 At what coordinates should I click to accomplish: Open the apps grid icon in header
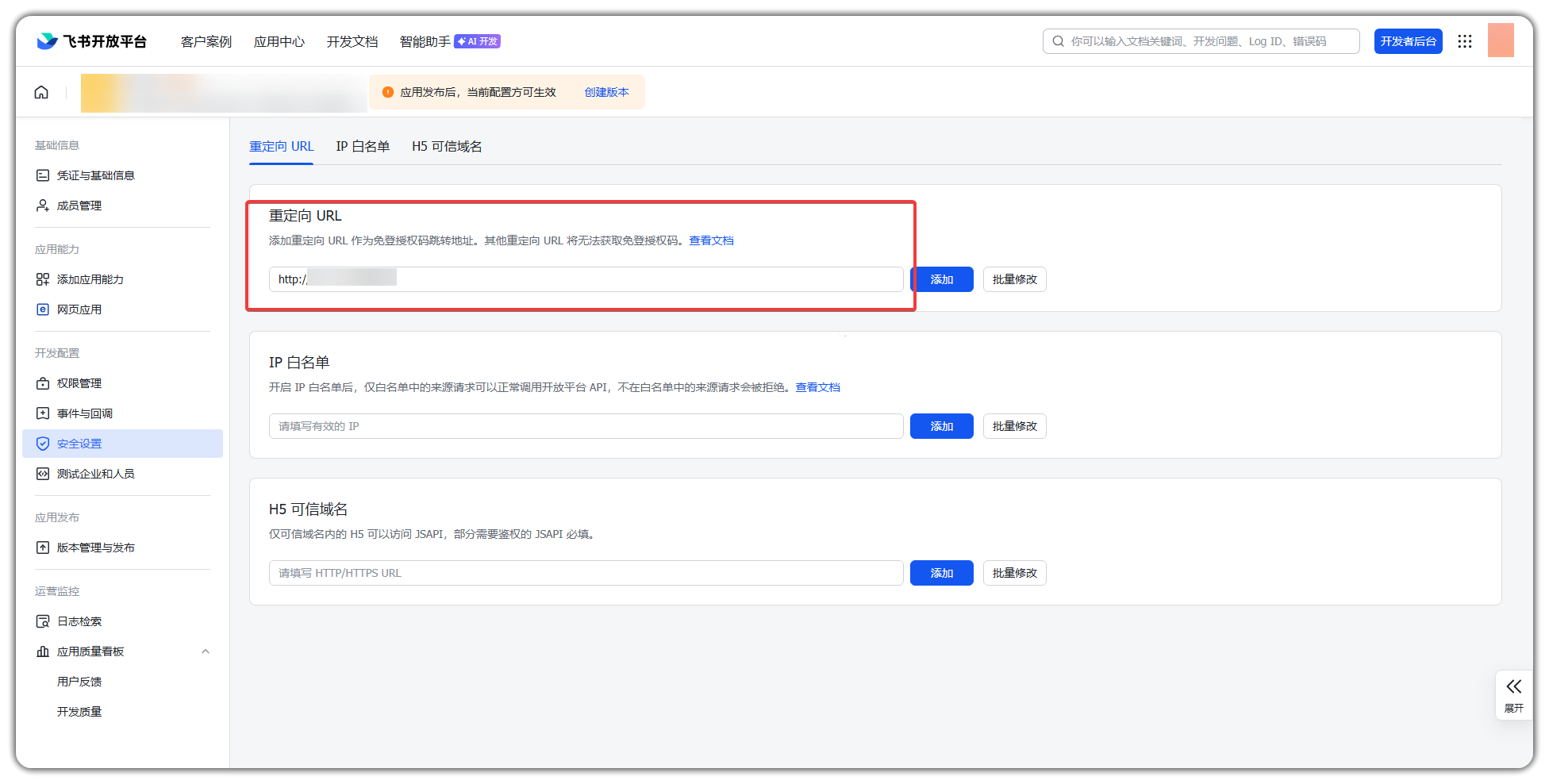tap(1464, 41)
